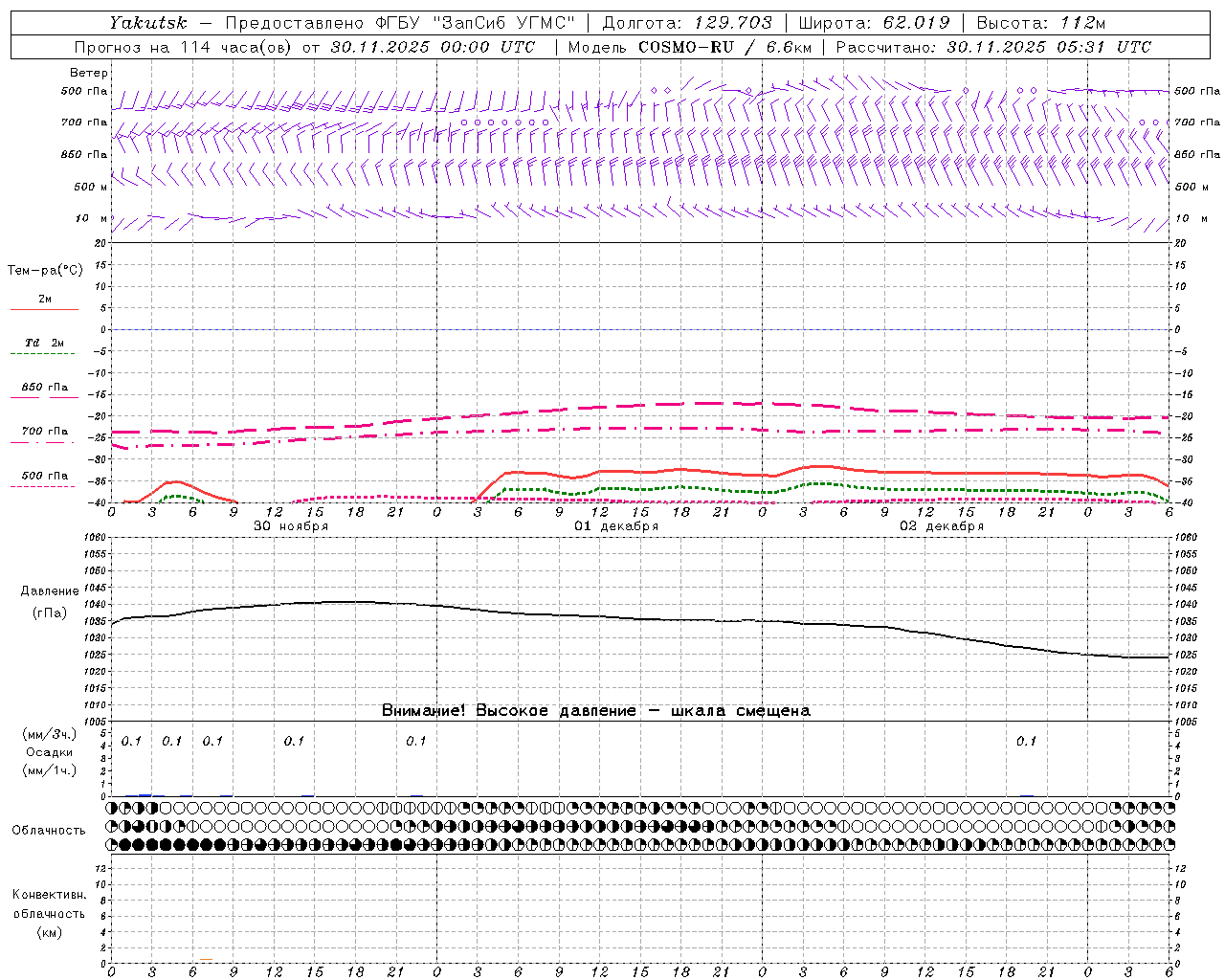Click the orange convective cloud marker
The height and width of the screenshot is (980, 1225).
click(206, 960)
